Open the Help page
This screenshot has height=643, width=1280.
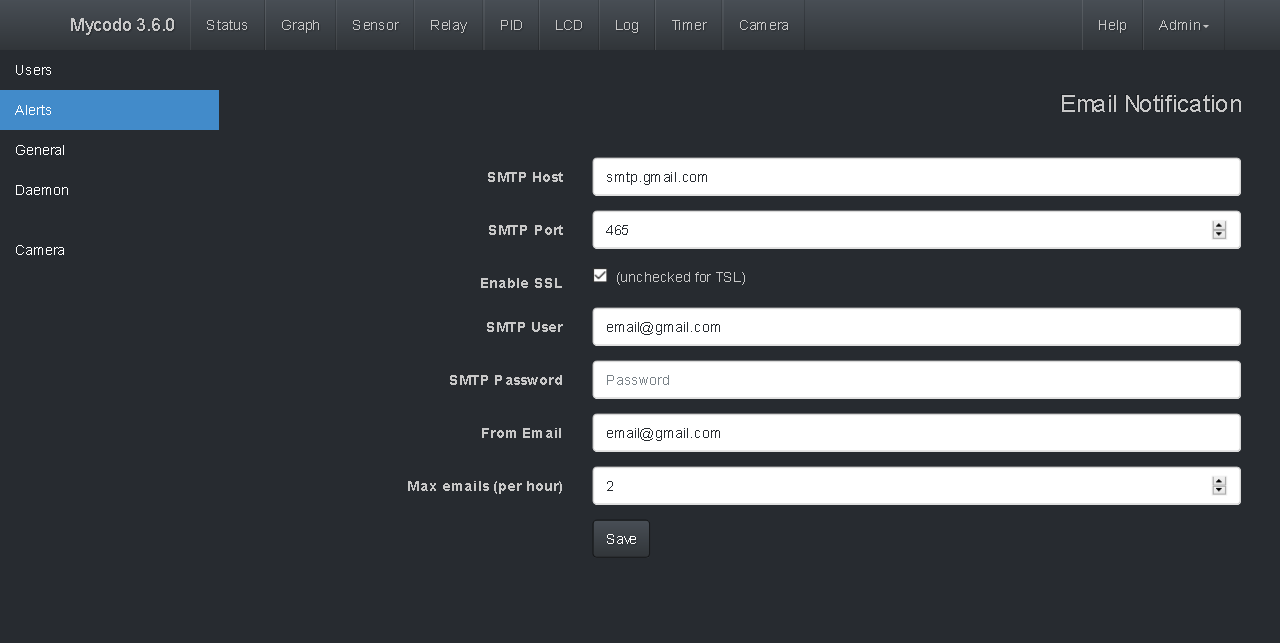point(1112,25)
